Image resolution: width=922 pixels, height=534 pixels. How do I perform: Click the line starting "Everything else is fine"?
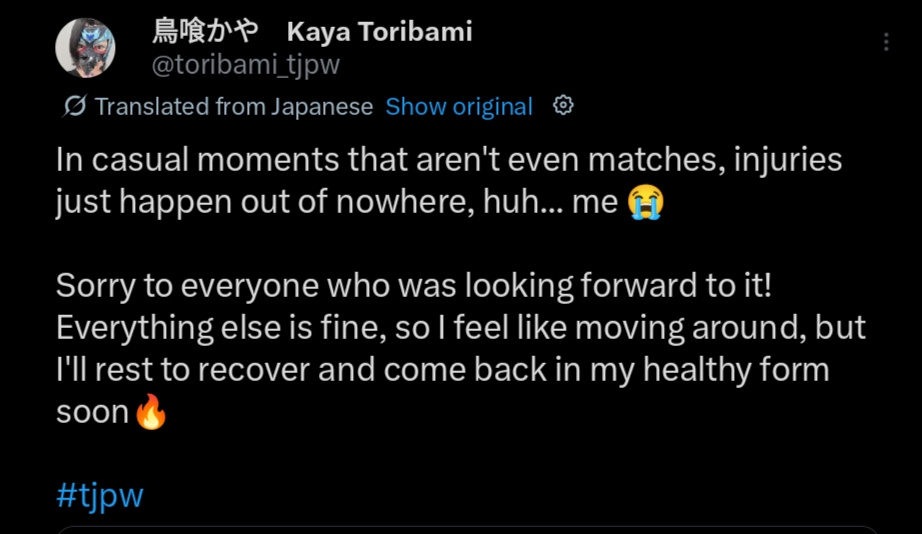[x=460, y=328]
